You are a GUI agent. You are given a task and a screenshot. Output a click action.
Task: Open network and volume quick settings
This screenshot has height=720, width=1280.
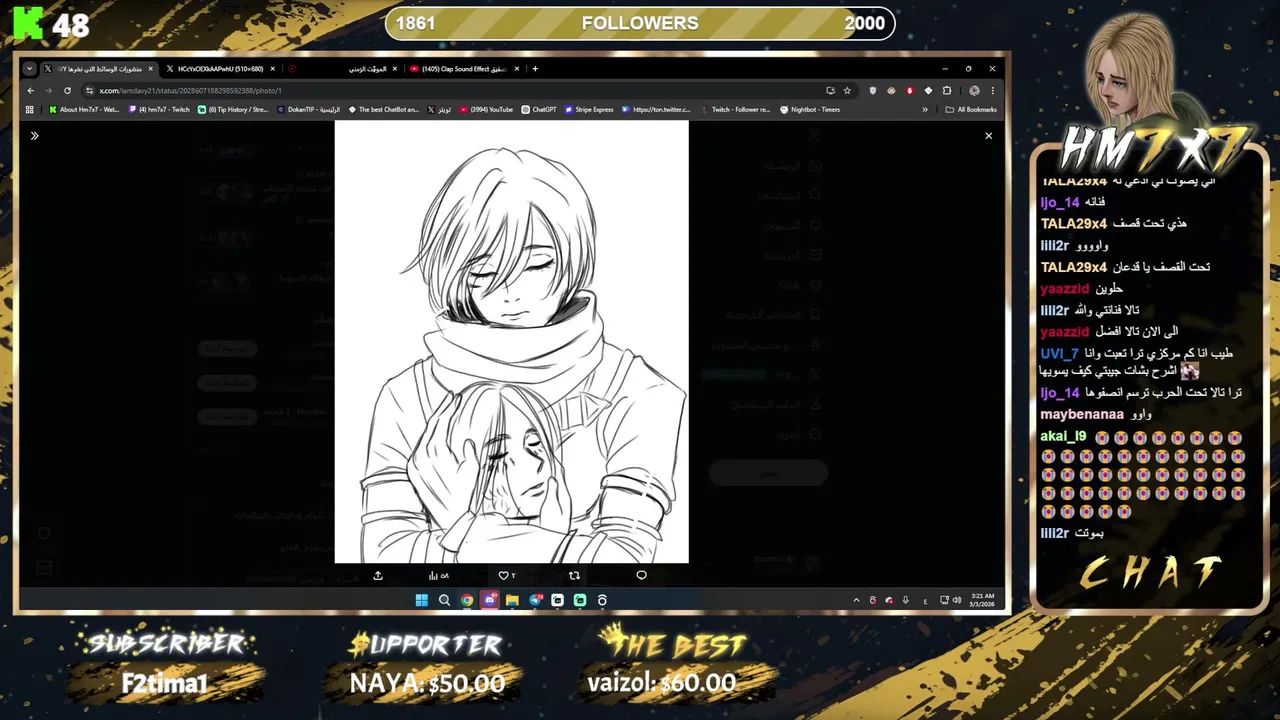pos(949,600)
